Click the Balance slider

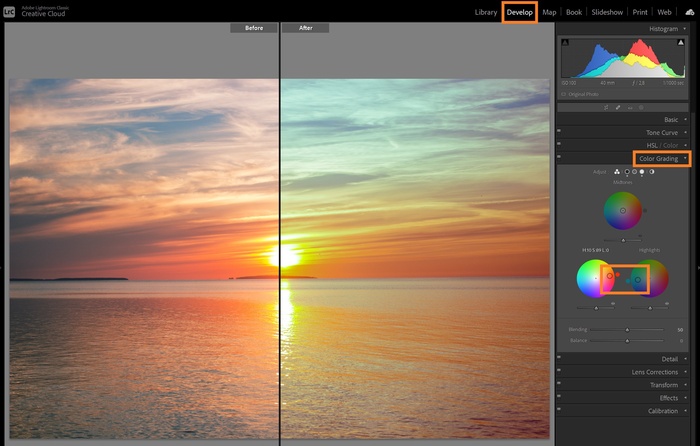[627, 341]
